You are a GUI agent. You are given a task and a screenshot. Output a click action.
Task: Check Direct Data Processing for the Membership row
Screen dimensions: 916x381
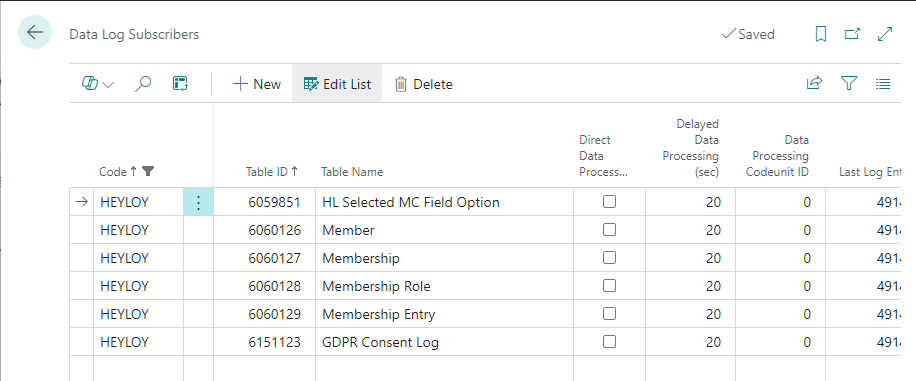point(609,258)
